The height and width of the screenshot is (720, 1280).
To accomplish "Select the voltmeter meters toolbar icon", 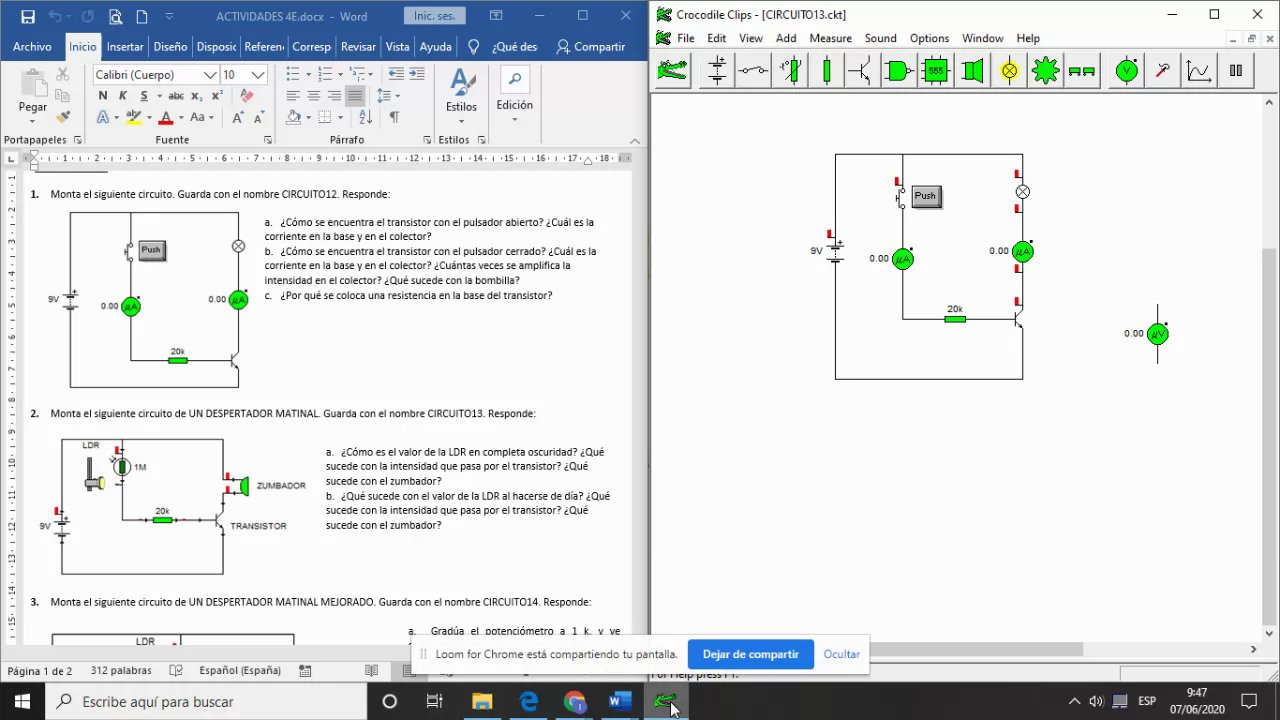I will click(1127, 71).
